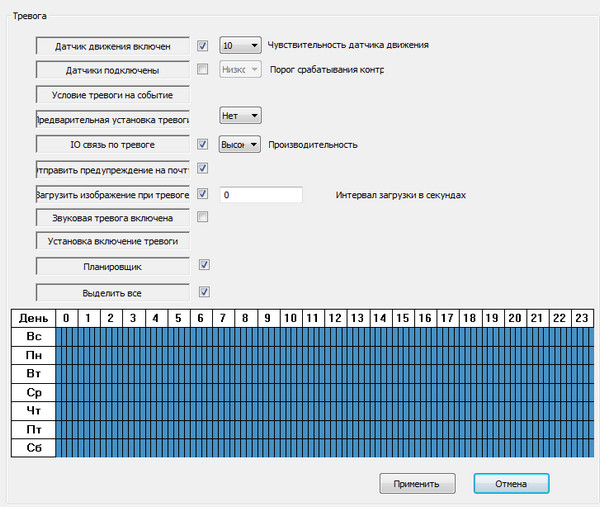Toggle the Планировщик scheduler checkbox
Viewport: 600px width, 507px height.
coord(203,266)
